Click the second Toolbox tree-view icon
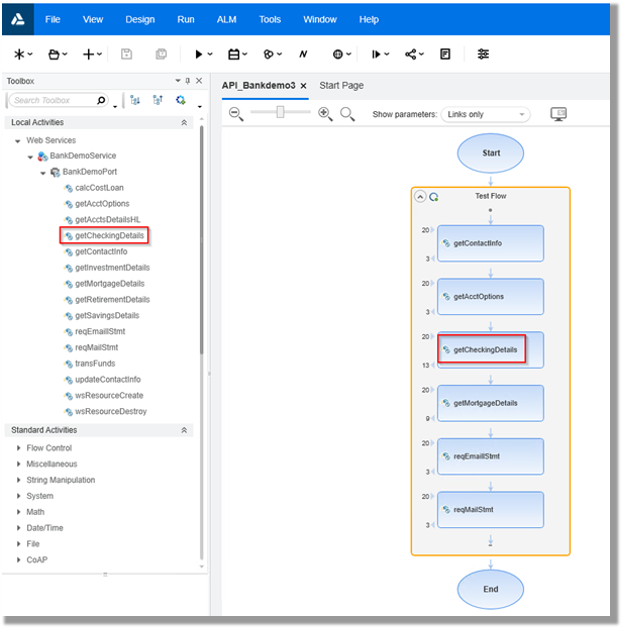623x629 pixels. [x=158, y=100]
